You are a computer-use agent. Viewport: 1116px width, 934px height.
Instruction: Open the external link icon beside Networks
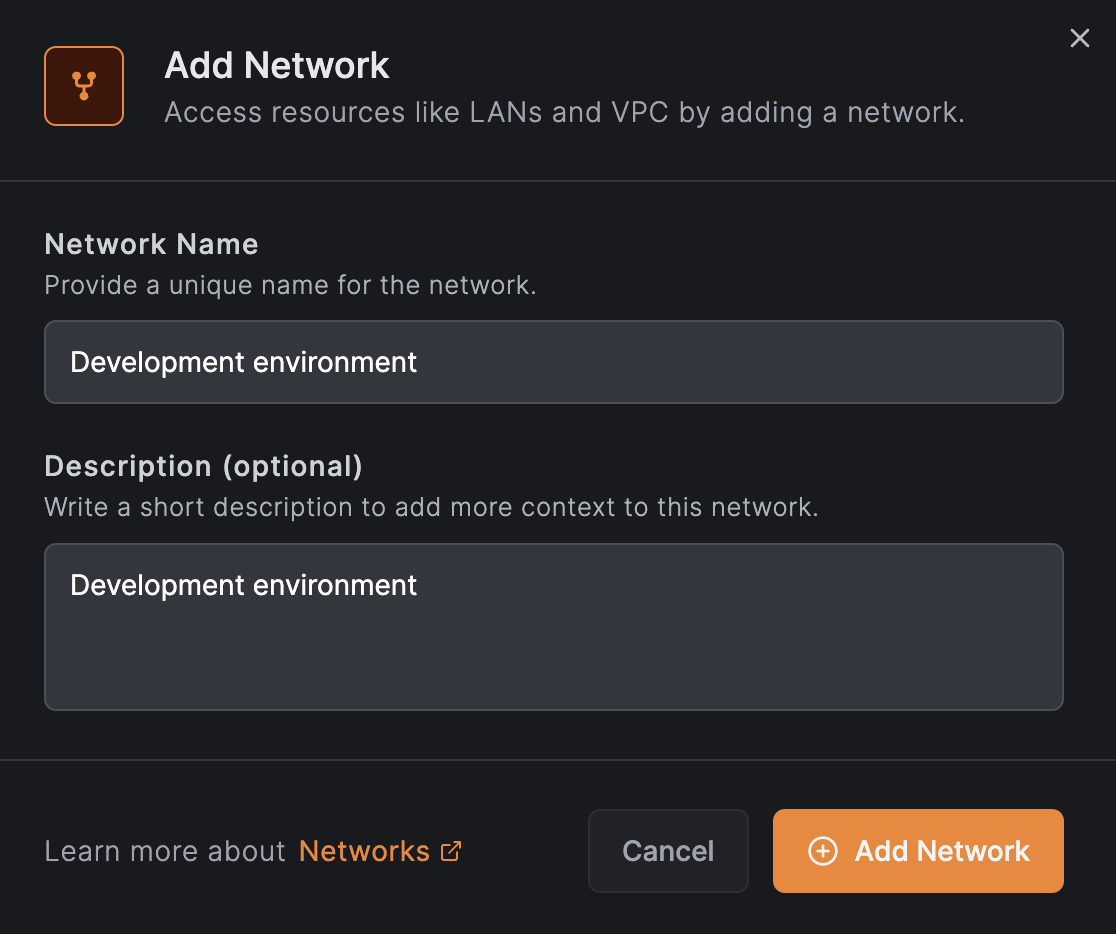point(452,851)
